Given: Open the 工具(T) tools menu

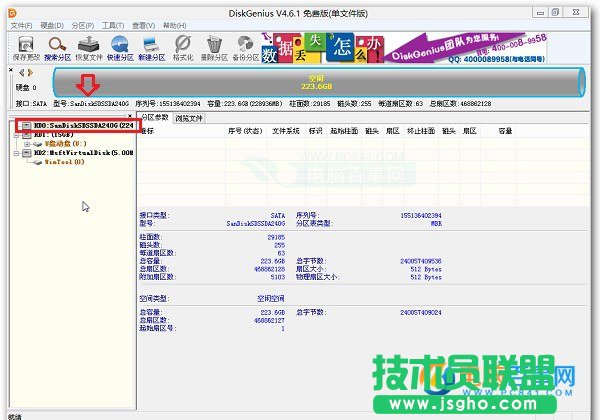Looking at the screenshot, I should pos(113,23).
